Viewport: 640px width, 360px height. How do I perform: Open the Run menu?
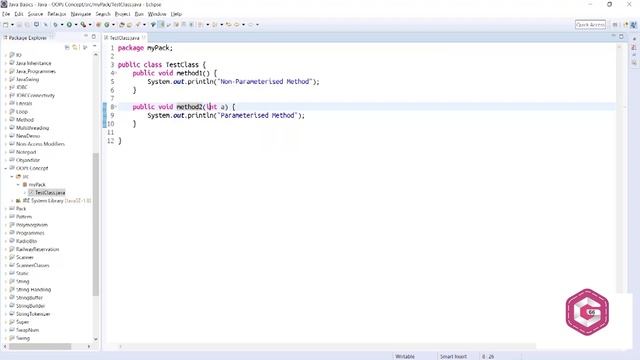[x=139, y=14]
